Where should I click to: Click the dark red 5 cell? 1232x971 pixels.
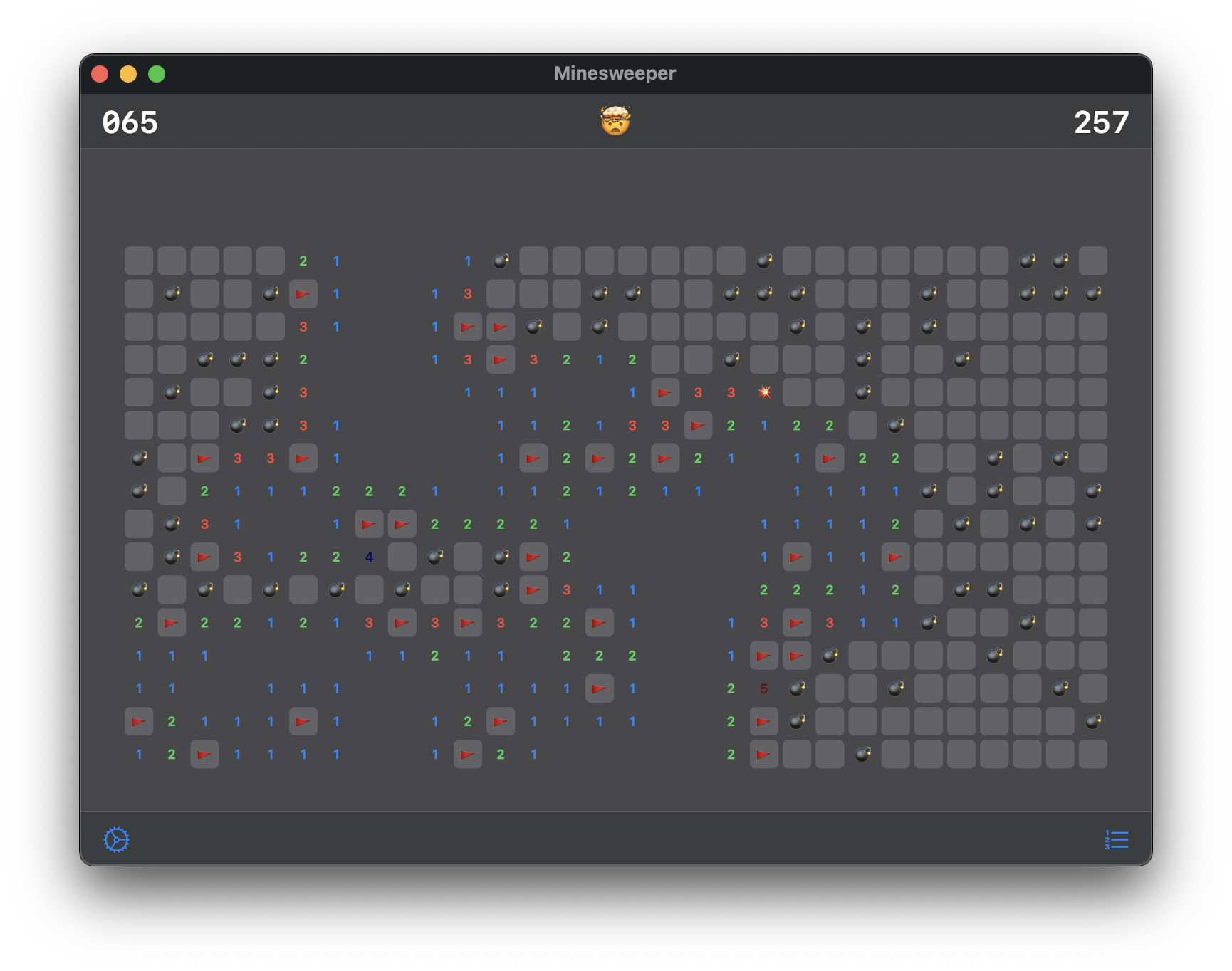click(x=764, y=688)
